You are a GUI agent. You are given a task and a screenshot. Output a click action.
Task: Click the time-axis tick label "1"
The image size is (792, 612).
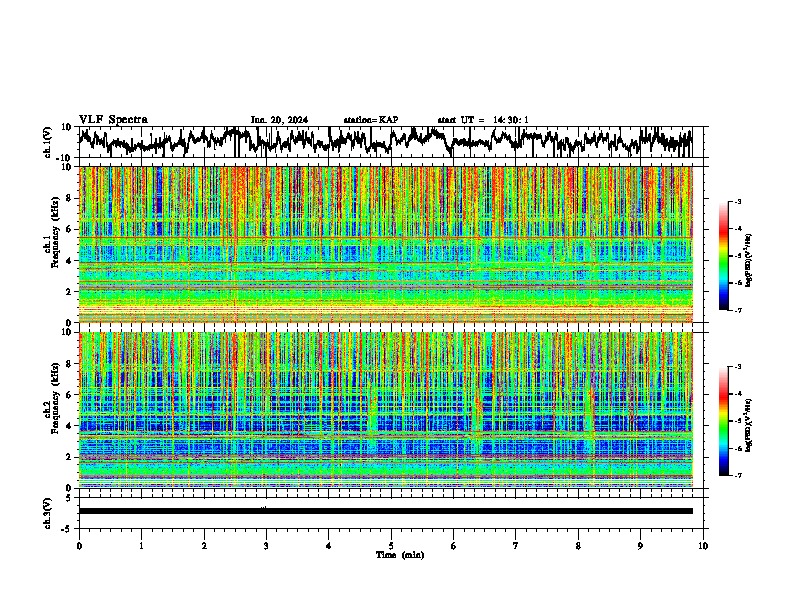(x=141, y=546)
